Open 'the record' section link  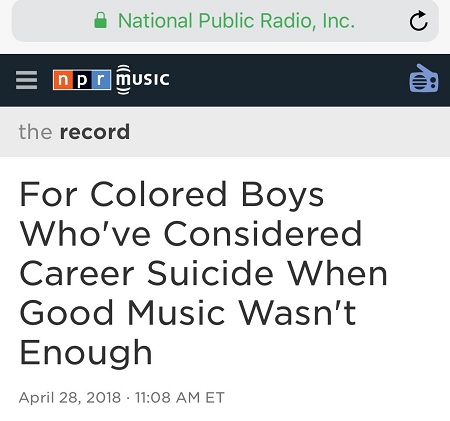click(74, 132)
